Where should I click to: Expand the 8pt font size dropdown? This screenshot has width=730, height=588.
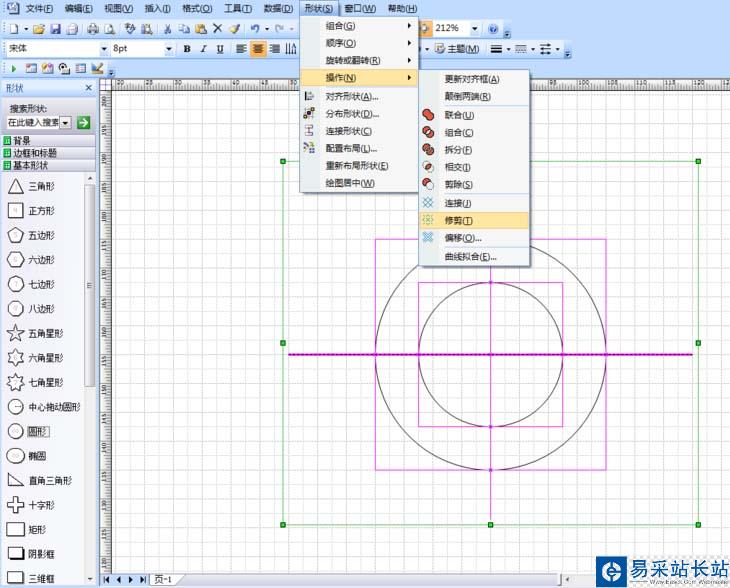pos(168,48)
